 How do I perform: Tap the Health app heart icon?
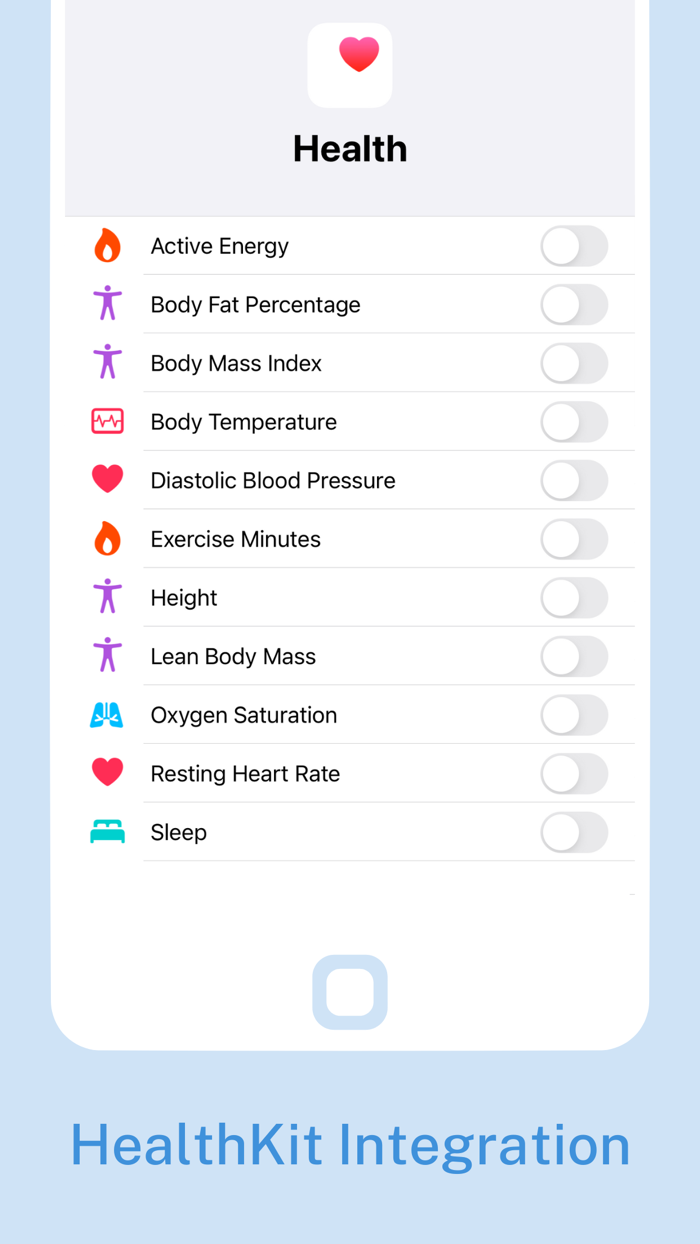(350, 64)
